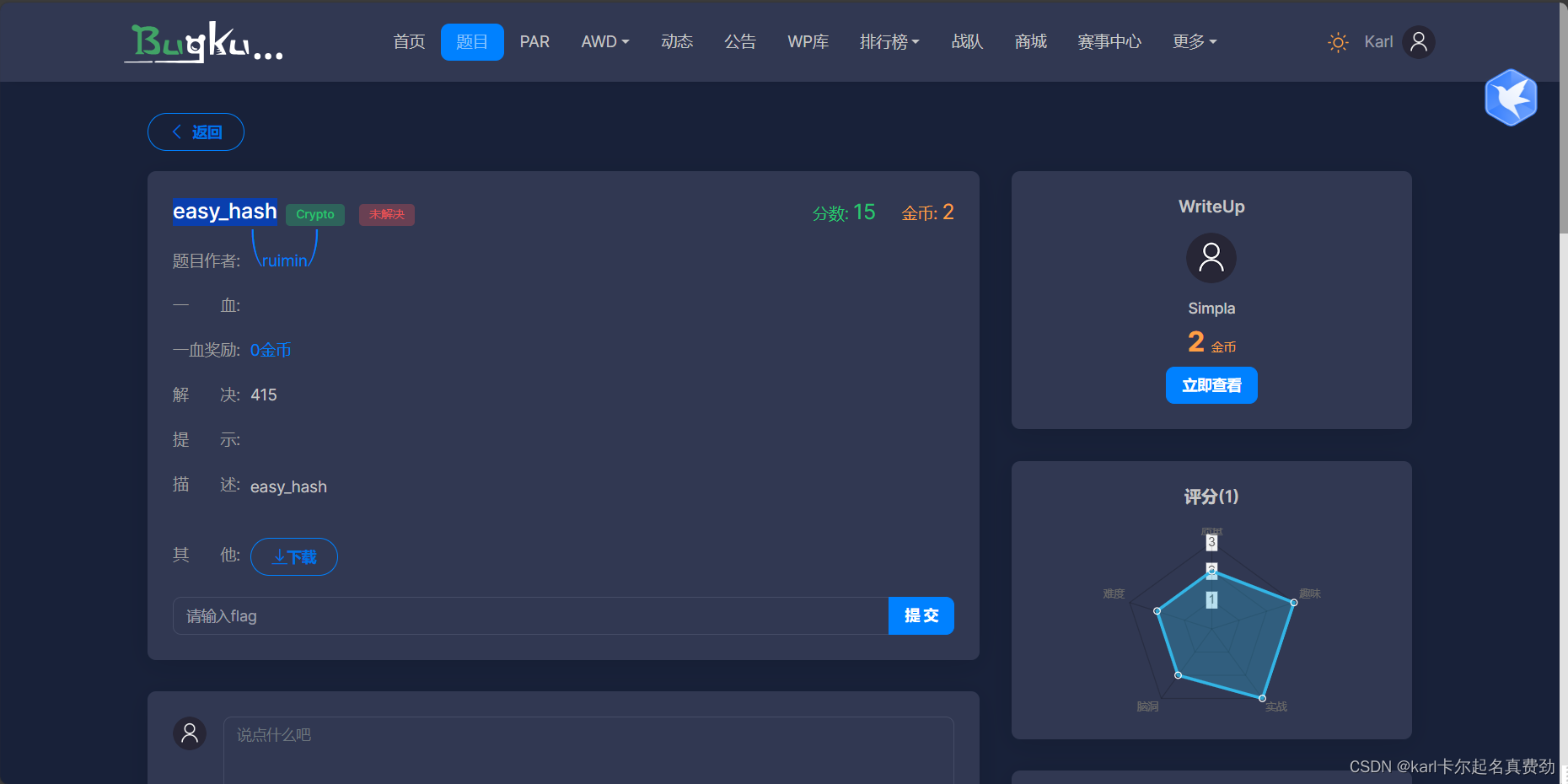Click the WriteUp author Simpla's avatar
The image size is (1568, 784).
[x=1211, y=258]
